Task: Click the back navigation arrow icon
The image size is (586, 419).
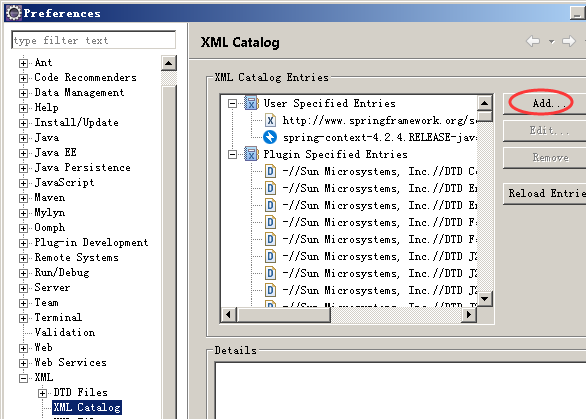Action: click(533, 41)
